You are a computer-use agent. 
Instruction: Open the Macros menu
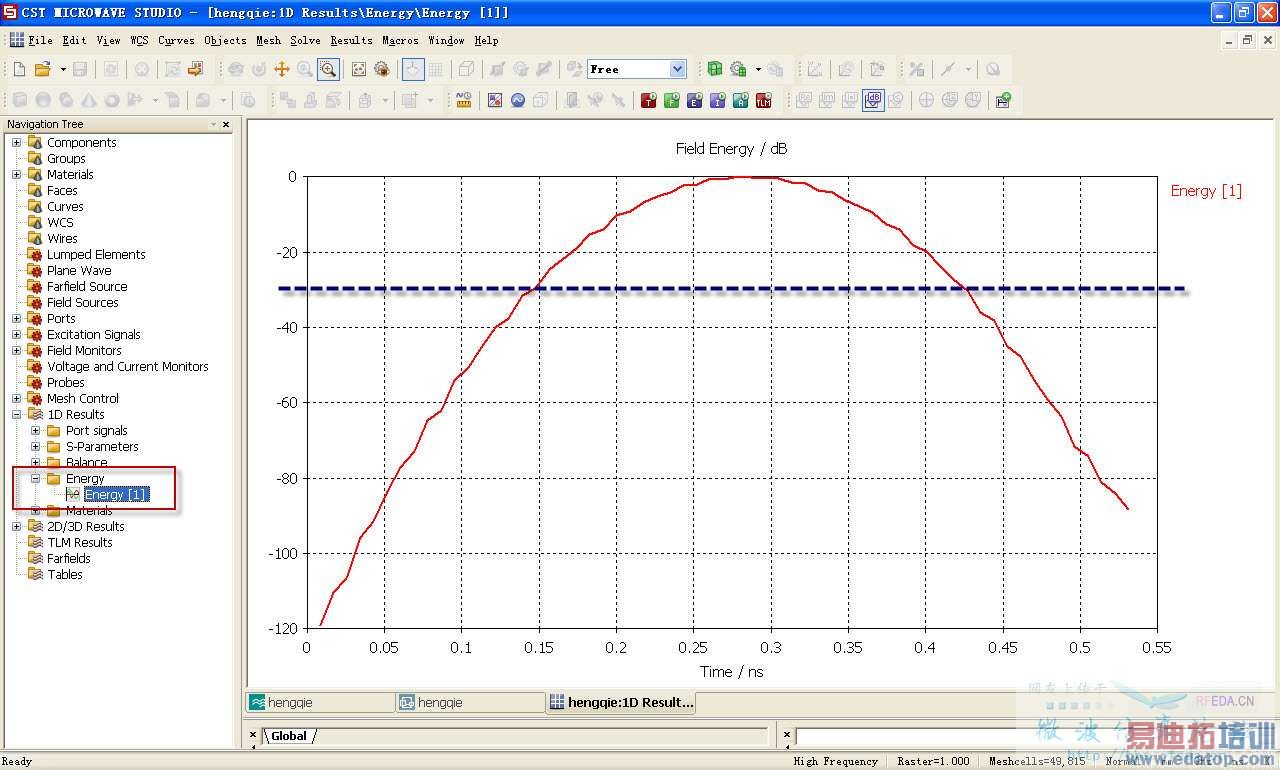pyautogui.click(x=400, y=40)
